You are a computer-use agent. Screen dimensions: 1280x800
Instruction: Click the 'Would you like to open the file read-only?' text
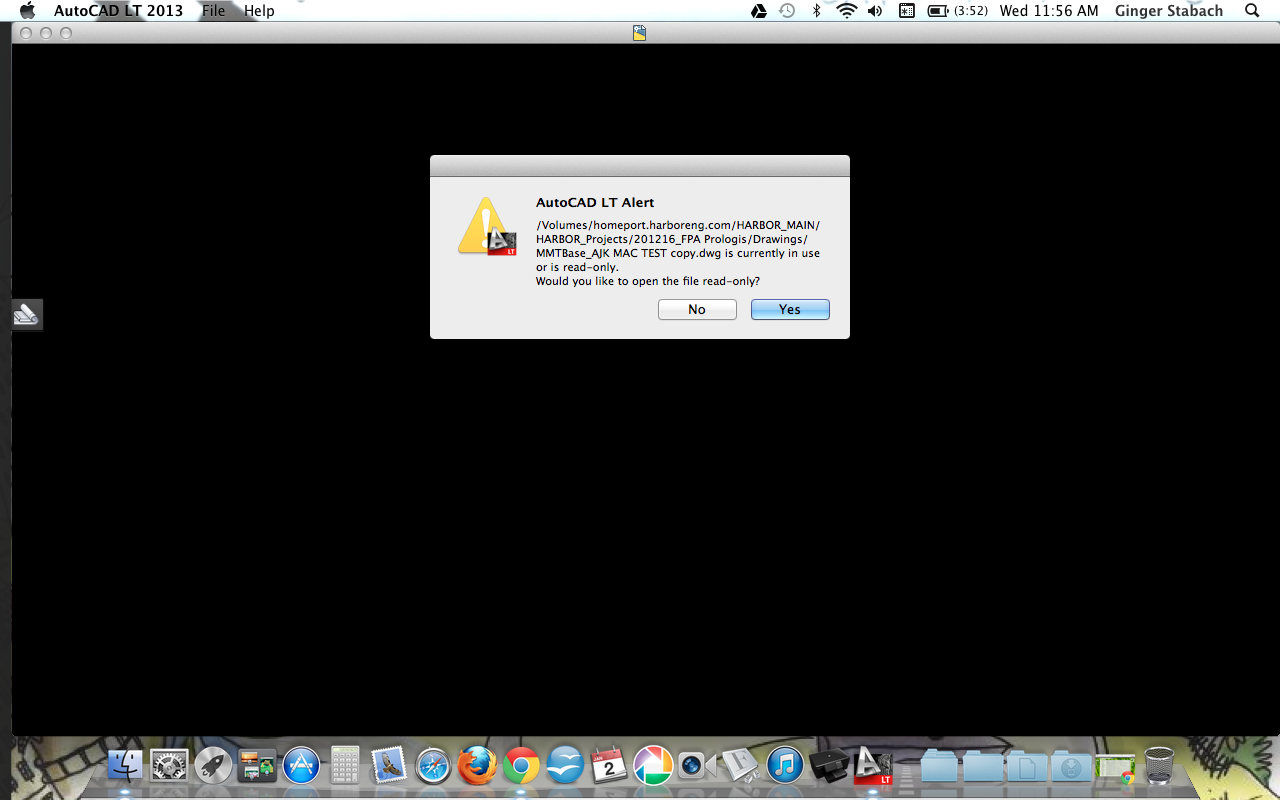[x=647, y=281]
